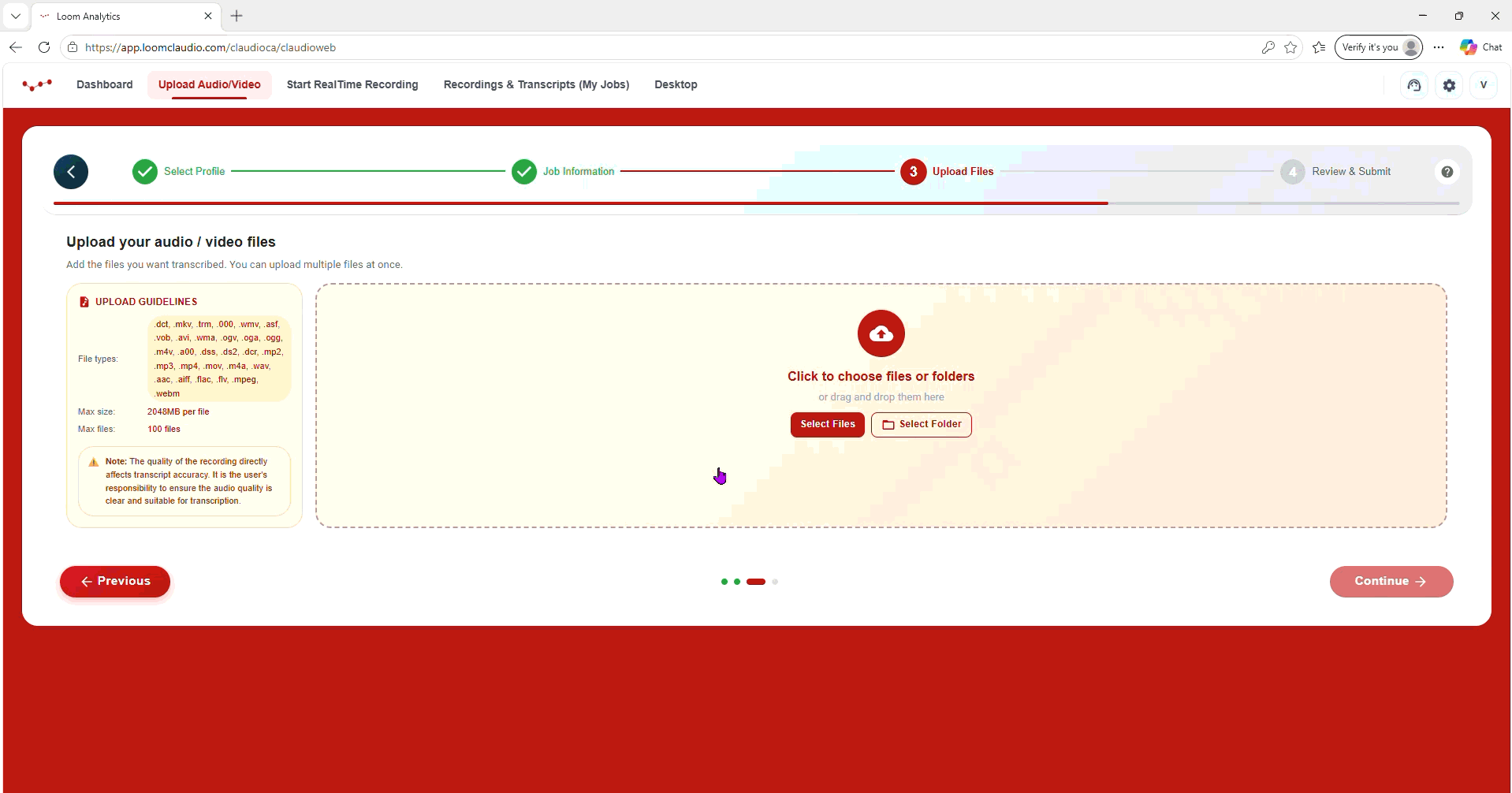Click the warning triangle icon in note
1512x793 pixels.
pos(94,463)
